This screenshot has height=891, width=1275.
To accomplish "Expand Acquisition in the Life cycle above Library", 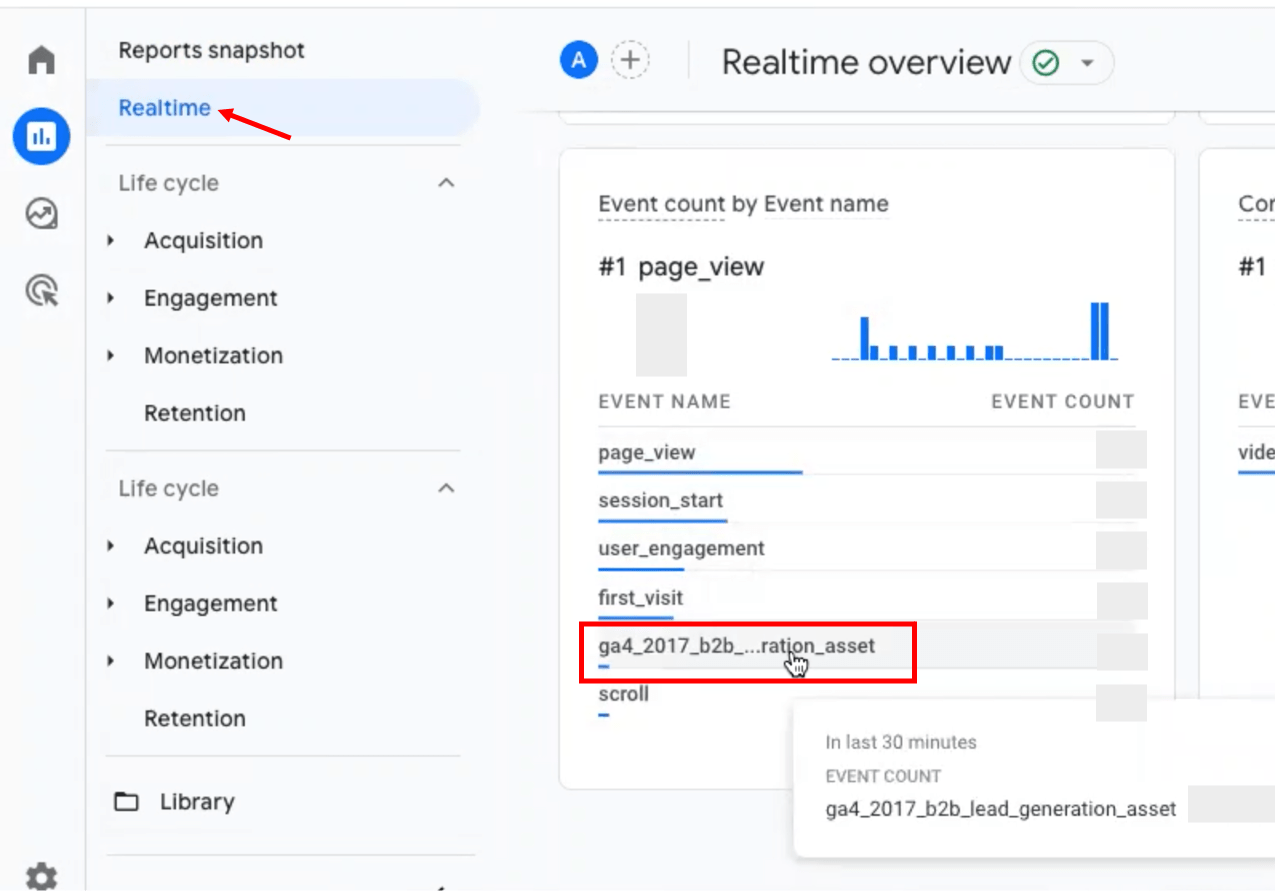I will tap(111, 546).
